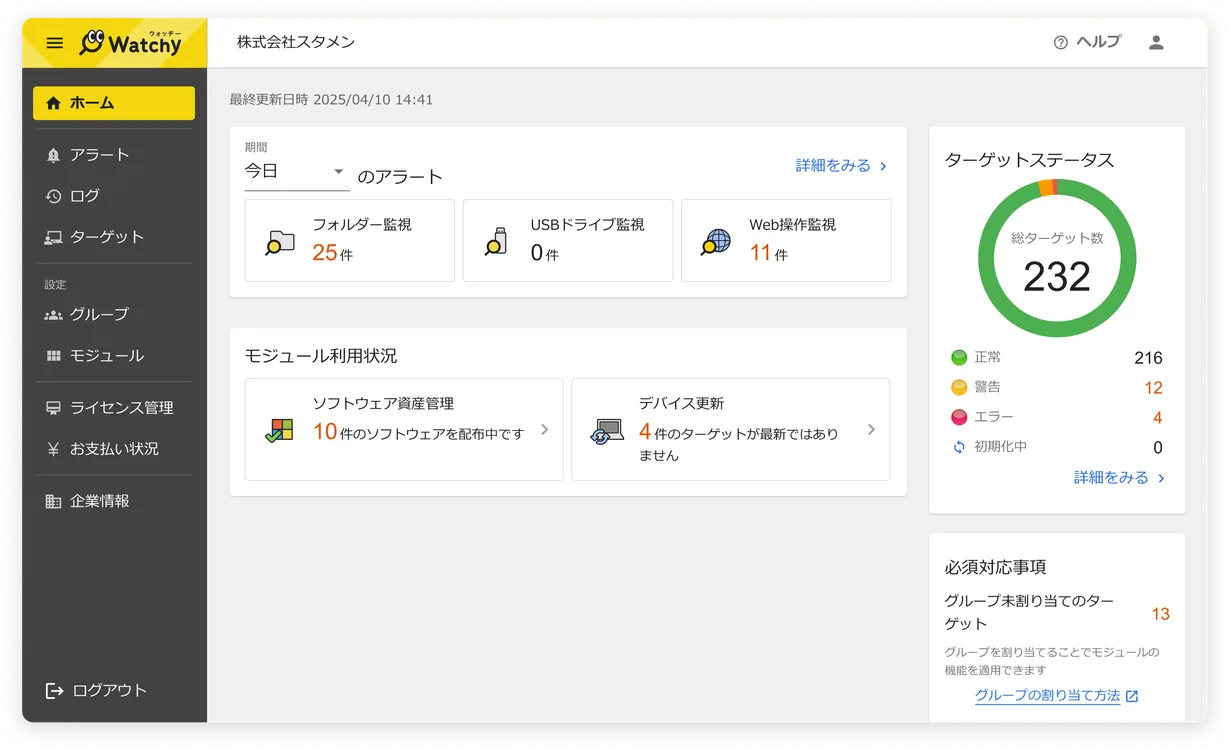
Task: Go to お支払い状況 in the sidebar
Action: click(114, 449)
